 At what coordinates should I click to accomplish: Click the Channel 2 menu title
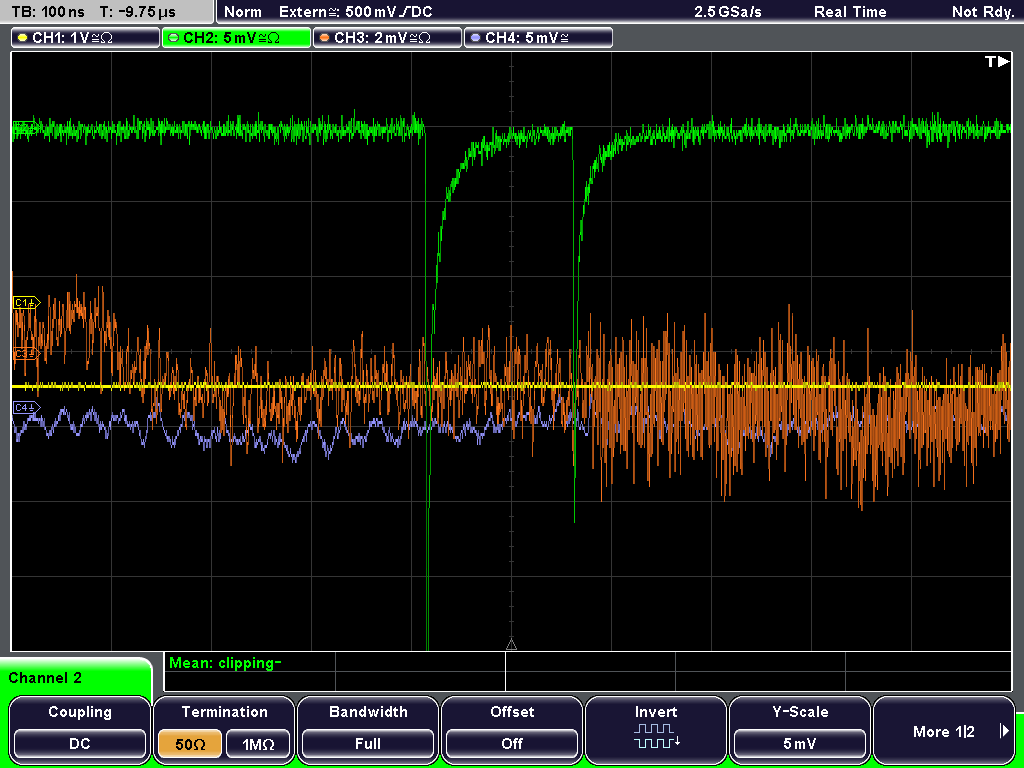point(45,678)
